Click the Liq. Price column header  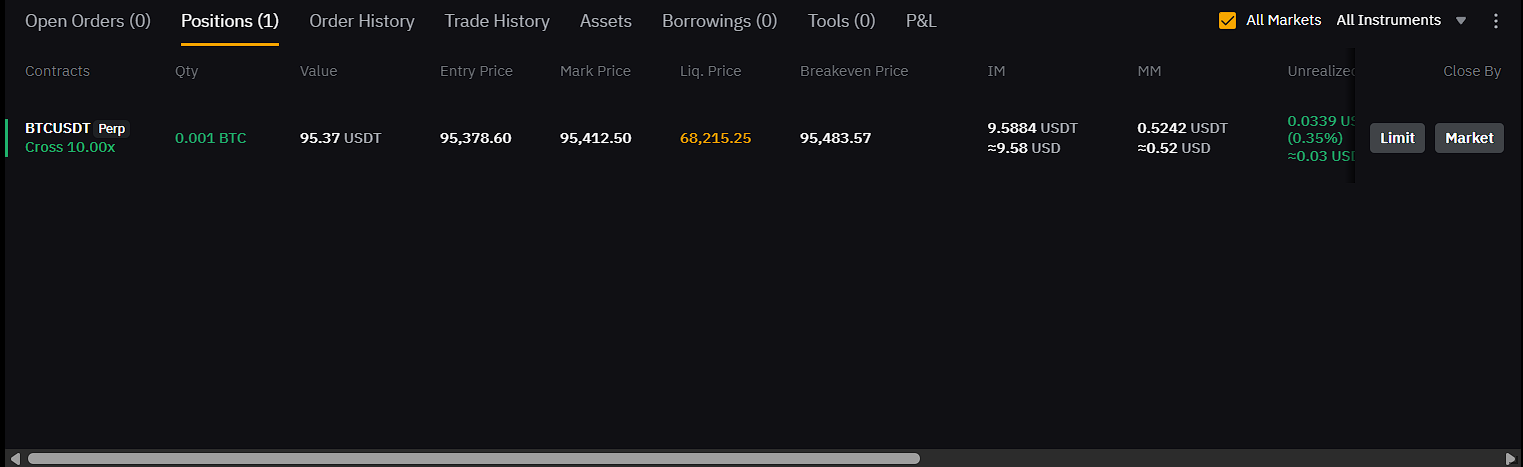pos(710,71)
